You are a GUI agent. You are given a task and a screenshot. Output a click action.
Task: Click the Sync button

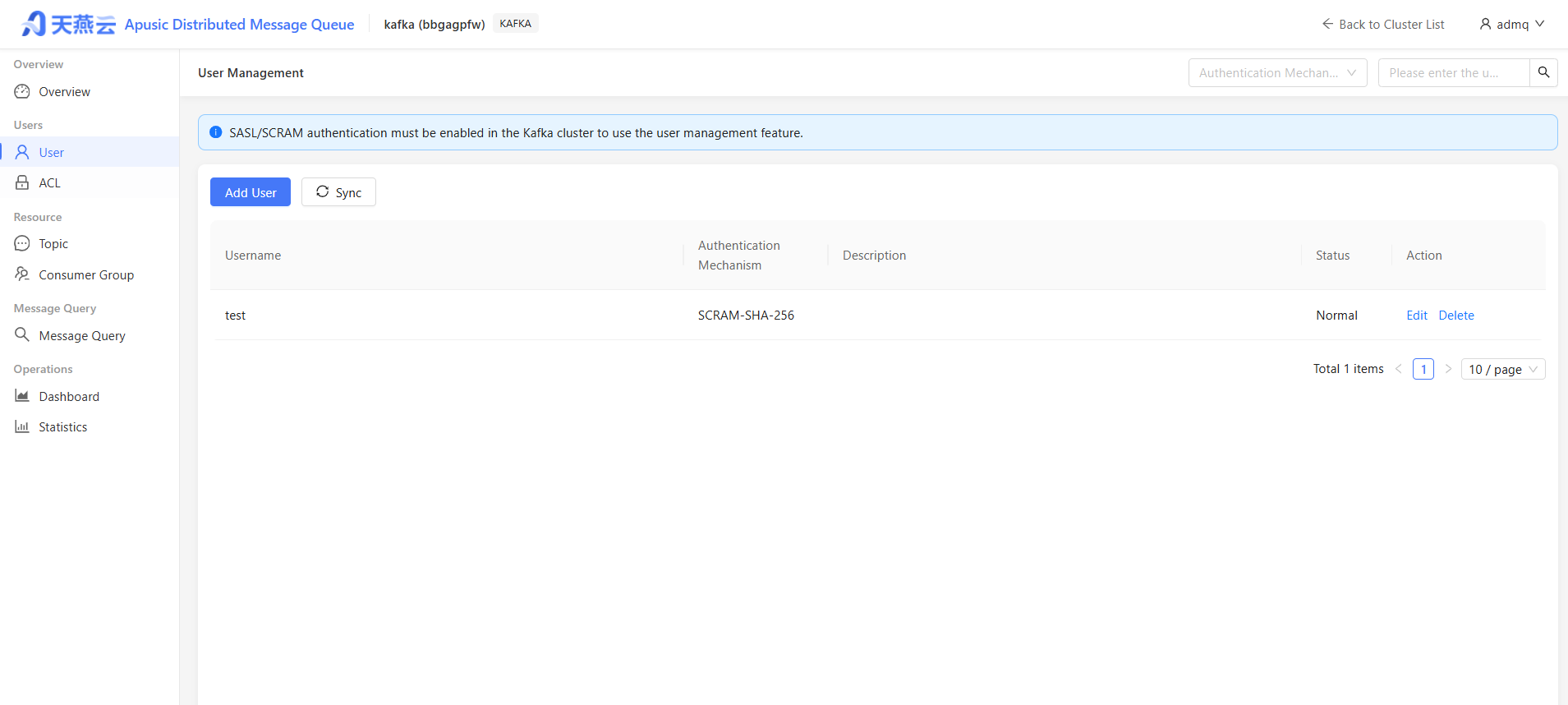[338, 192]
